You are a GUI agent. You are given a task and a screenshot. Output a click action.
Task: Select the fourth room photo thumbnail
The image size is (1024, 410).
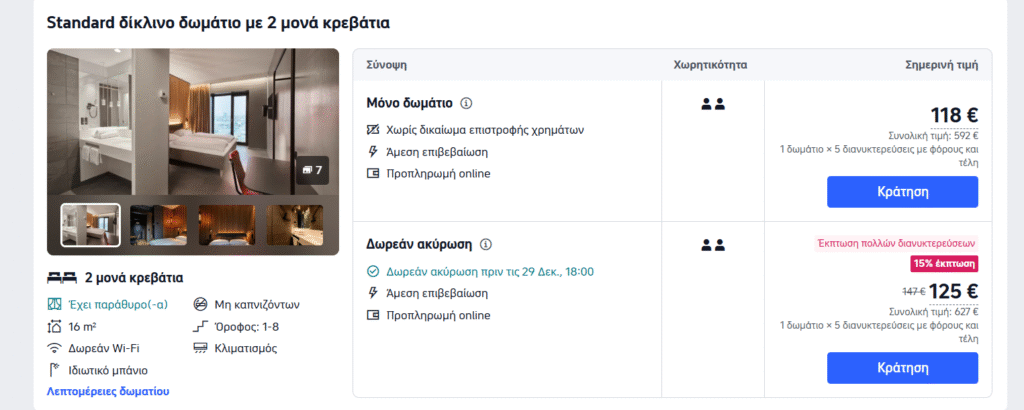[x=295, y=225]
